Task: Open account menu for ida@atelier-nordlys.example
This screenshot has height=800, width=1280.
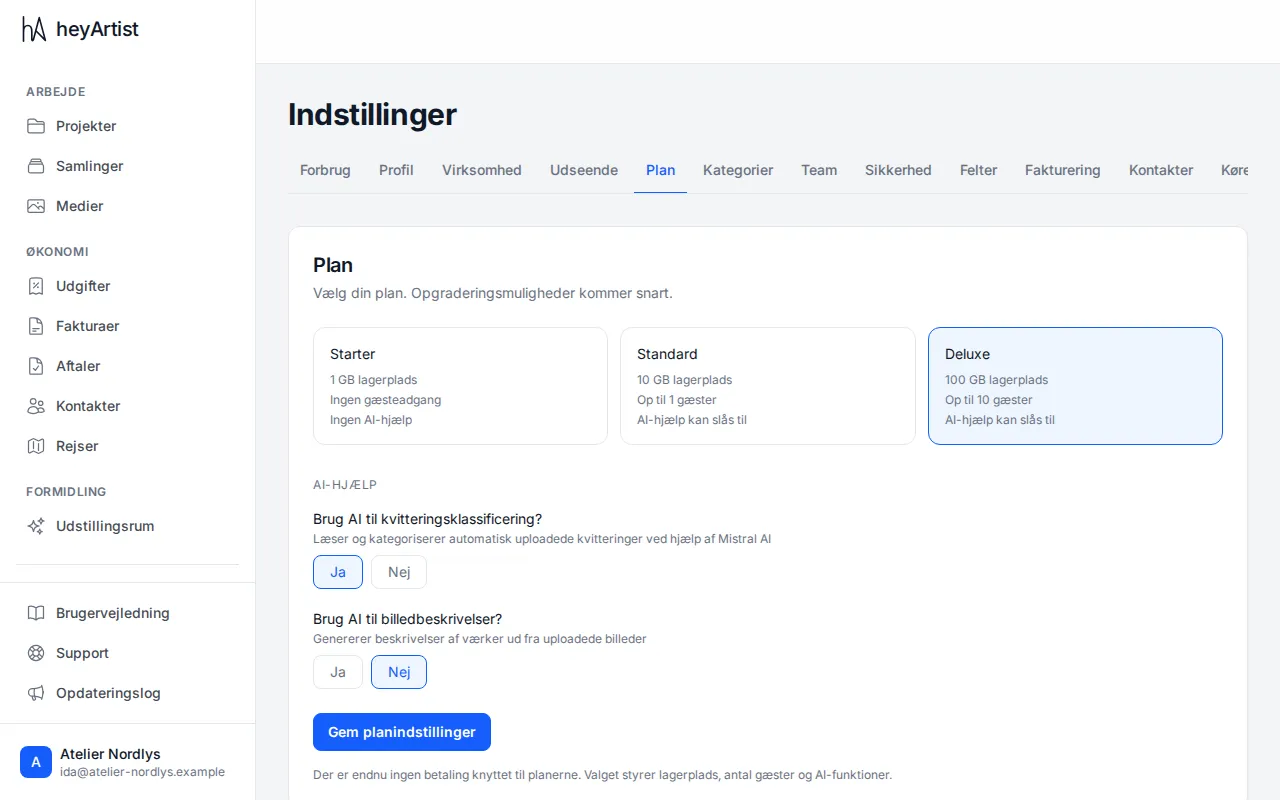Action: [128, 762]
